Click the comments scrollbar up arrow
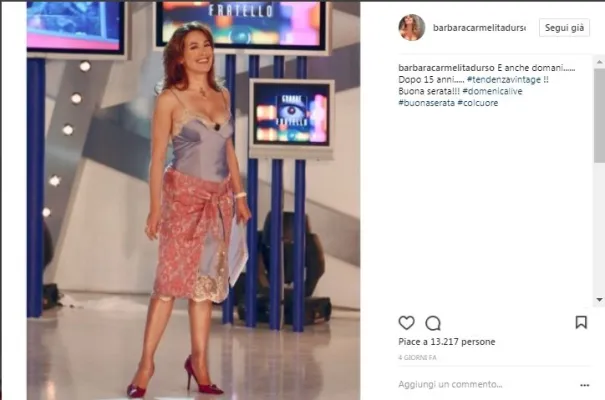The width and height of the screenshot is (605, 400). [x=599, y=62]
